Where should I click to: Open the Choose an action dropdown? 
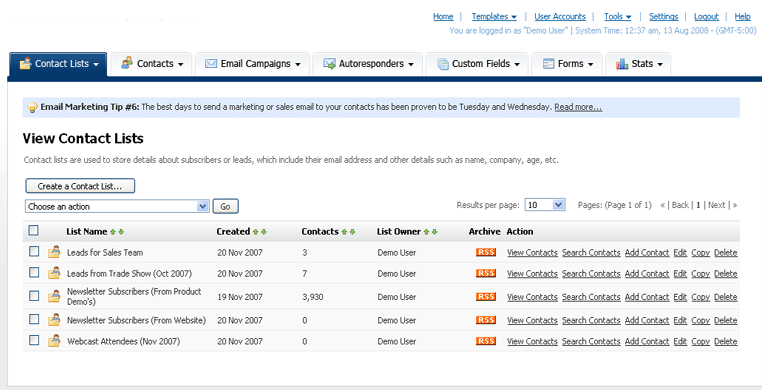[x=117, y=206]
